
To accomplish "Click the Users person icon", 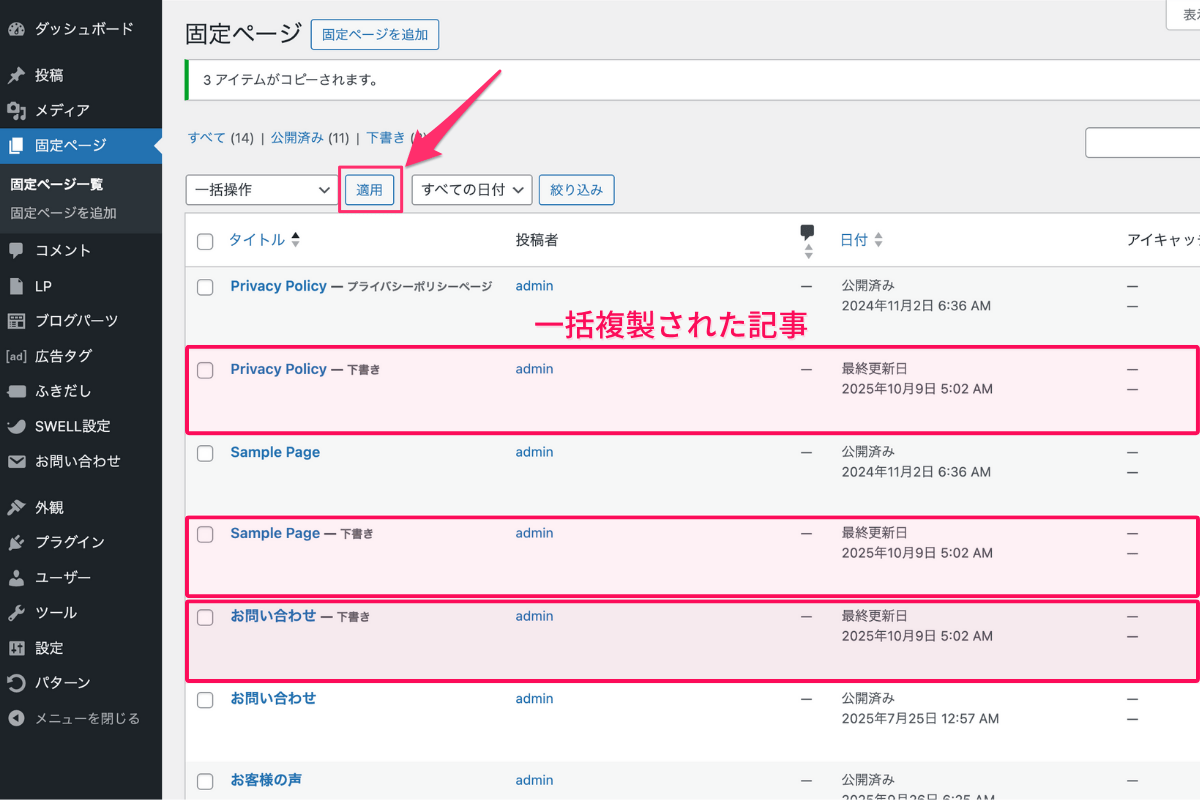I will [x=16, y=578].
